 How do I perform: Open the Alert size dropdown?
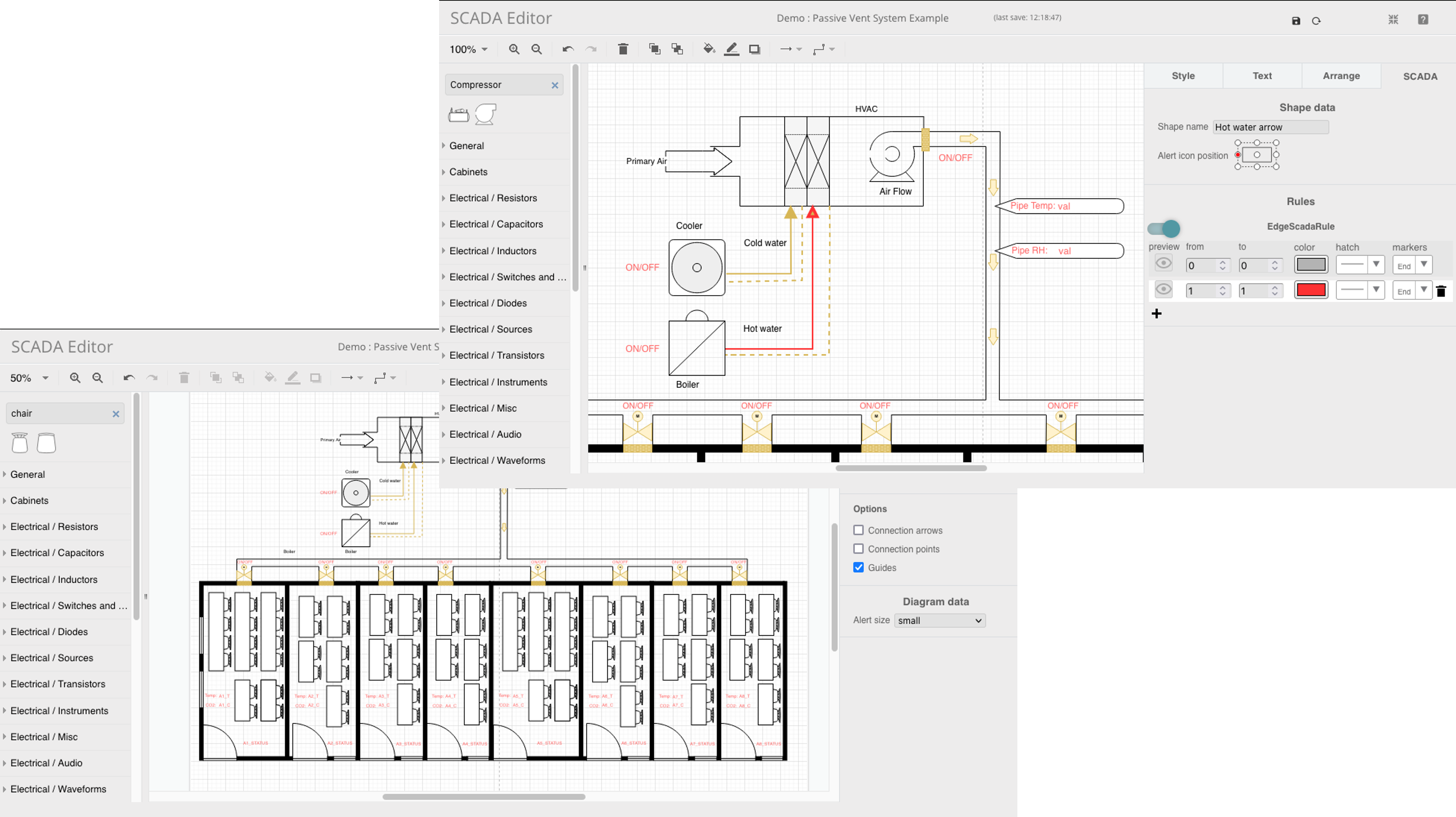point(939,621)
